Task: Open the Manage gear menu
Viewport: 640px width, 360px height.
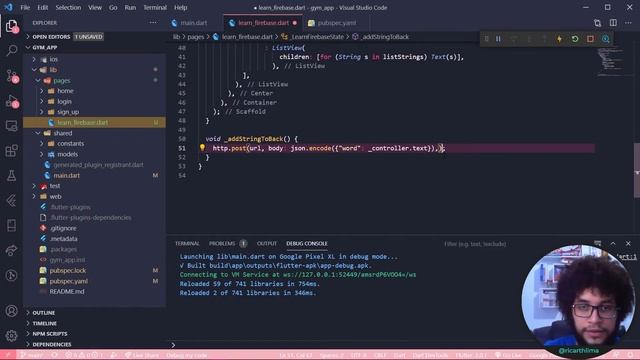Action: [x=11, y=336]
